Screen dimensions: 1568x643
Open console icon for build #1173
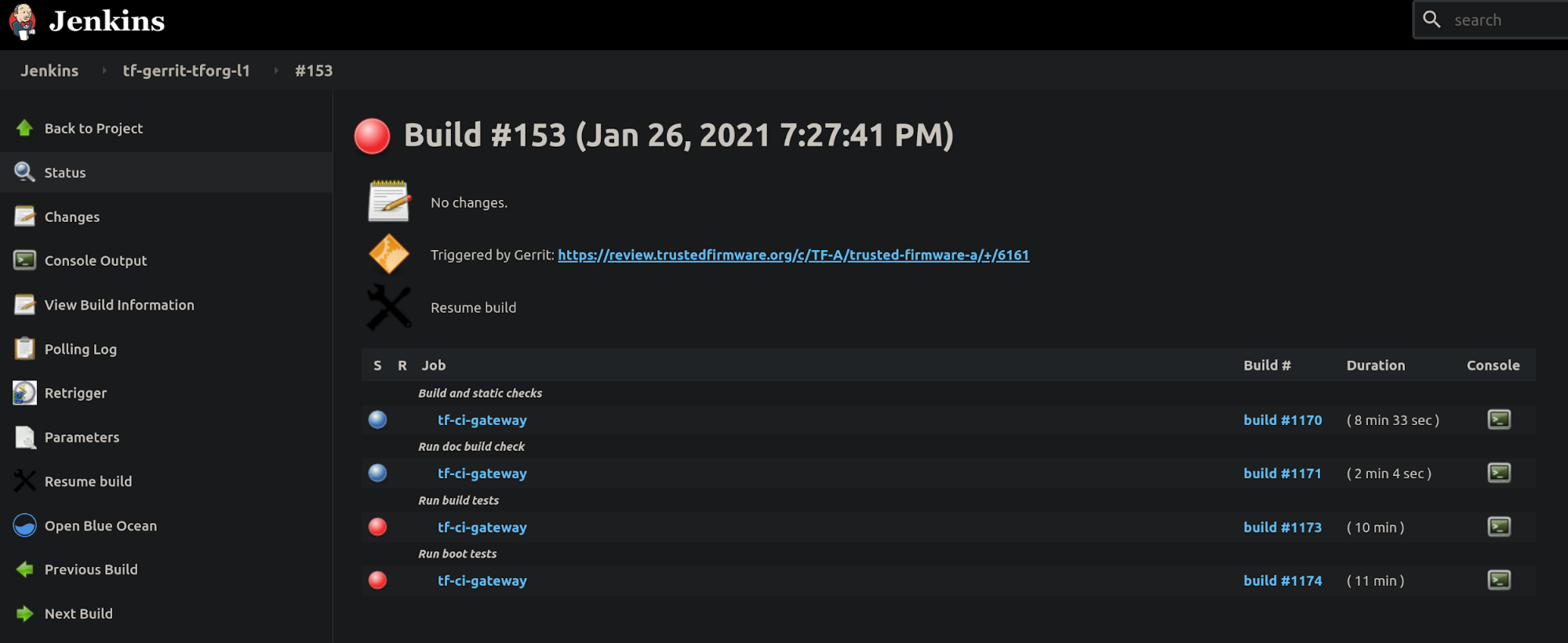tap(1498, 527)
